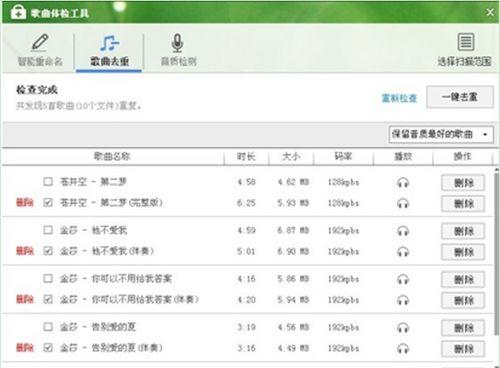This screenshot has height=368, width=500.
Task: Click the 歌曲体检工具 lock logo icon
Action: [18, 12]
